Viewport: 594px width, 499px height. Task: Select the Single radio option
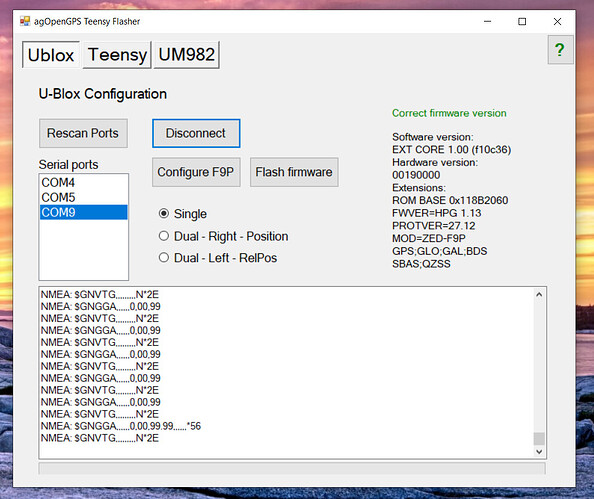point(183,214)
